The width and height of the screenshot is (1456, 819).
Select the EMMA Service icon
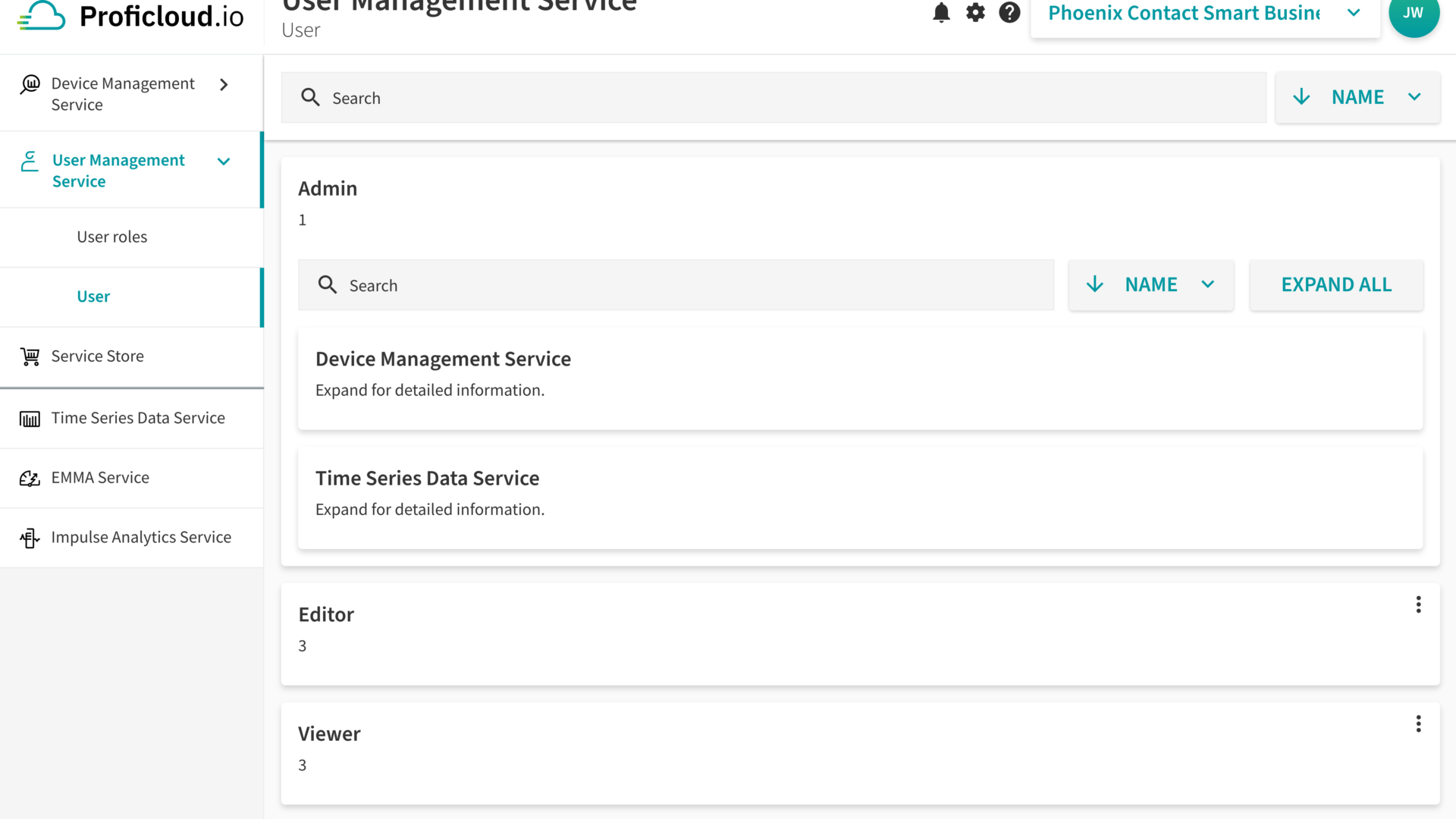30,478
